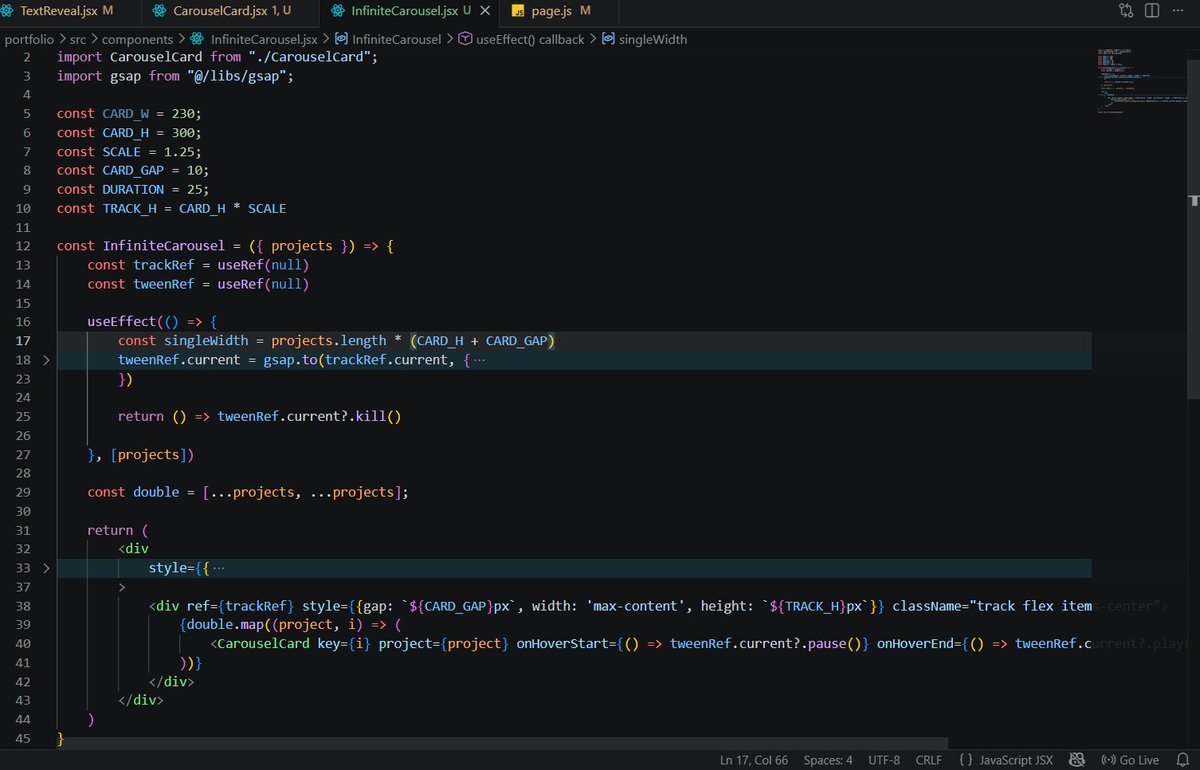This screenshot has width=1200, height=770.
Task: Click trackRef declaration on line 13
Action: pyautogui.click(x=163, y=265)
